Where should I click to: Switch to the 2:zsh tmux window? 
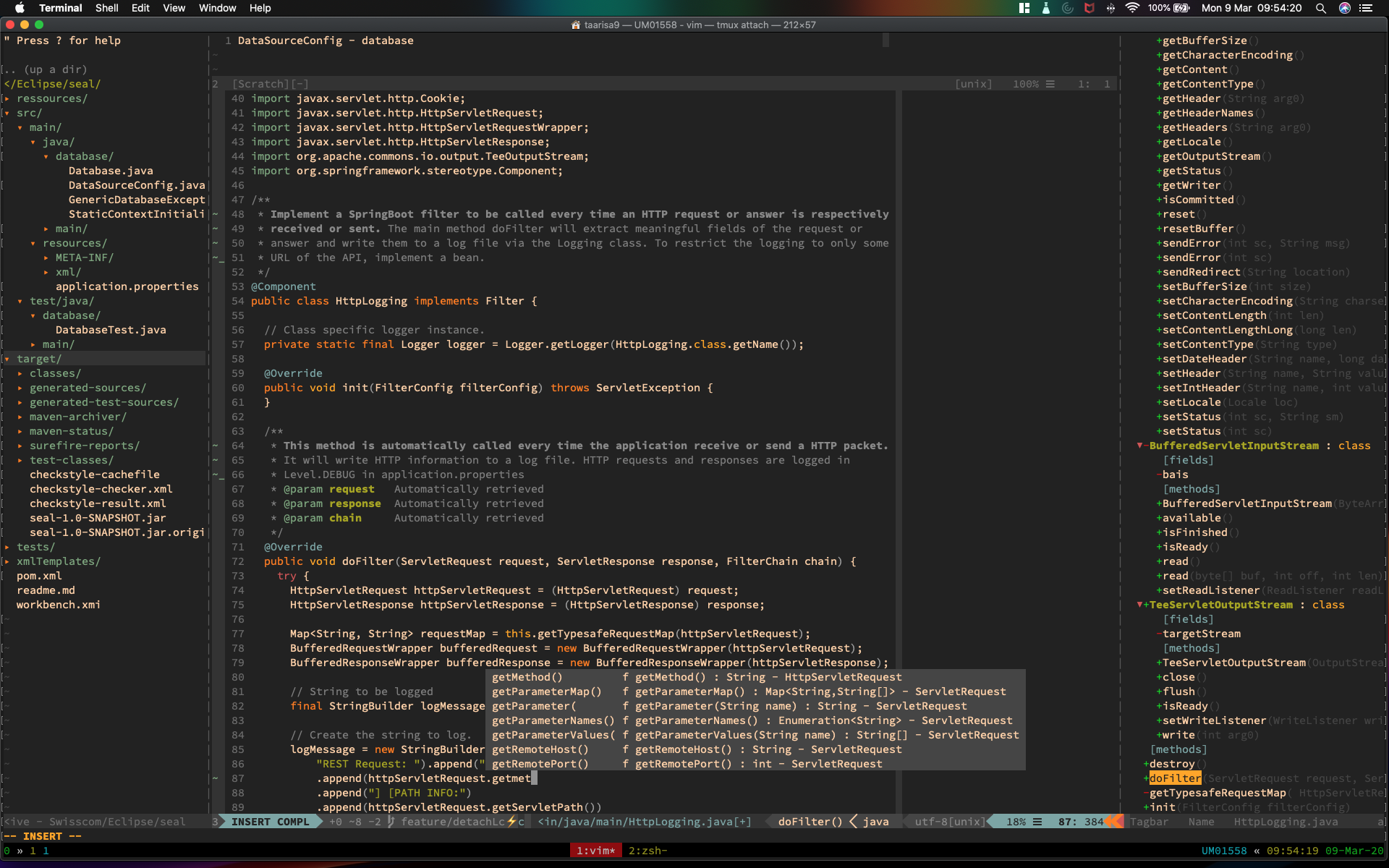click(x=647, y=851)
